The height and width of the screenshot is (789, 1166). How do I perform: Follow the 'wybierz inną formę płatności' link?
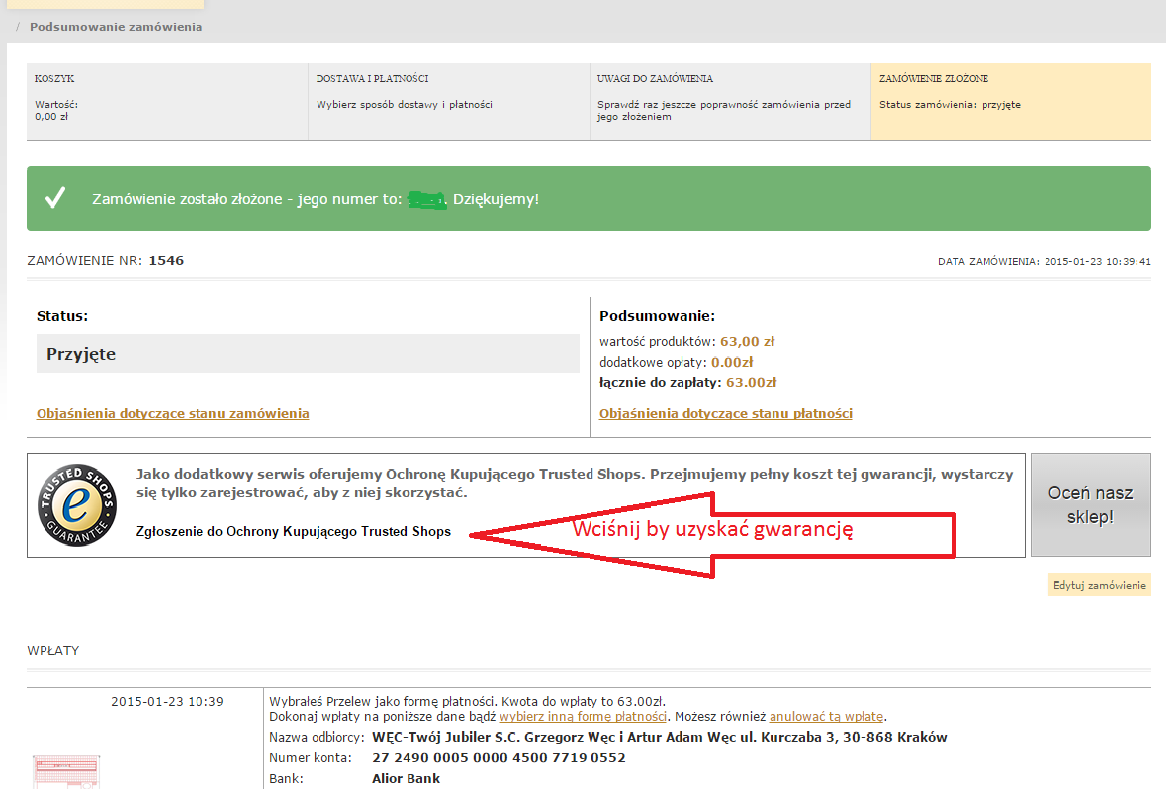[583, 717]
